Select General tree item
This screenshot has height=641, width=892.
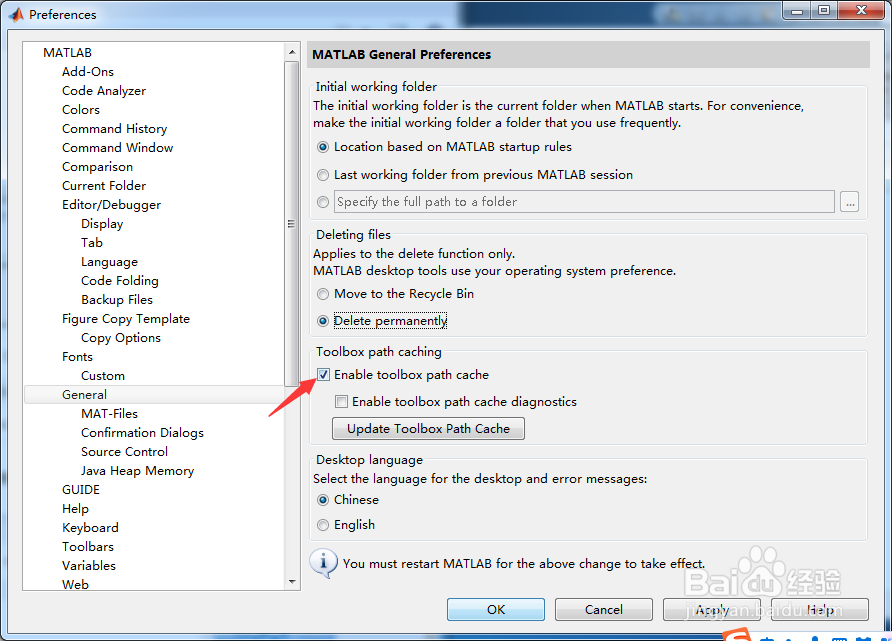[x=84, y=395]
